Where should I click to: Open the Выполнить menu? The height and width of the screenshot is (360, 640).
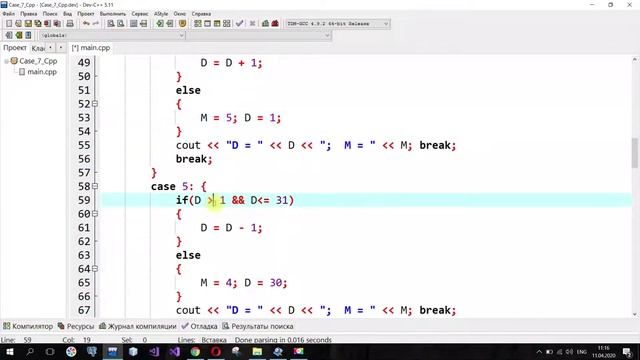pyautogui.click(x=113, y=14)
